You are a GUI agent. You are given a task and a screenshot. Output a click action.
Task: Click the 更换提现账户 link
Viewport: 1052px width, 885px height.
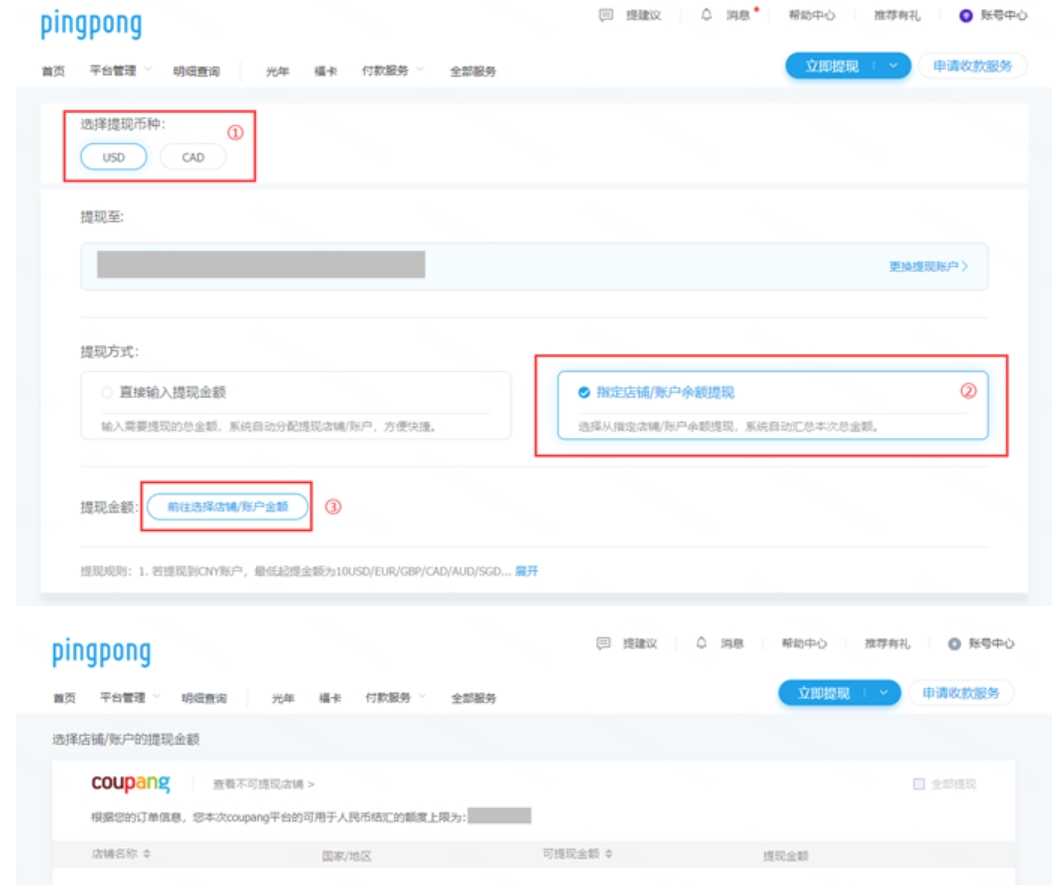pos(927,267)
